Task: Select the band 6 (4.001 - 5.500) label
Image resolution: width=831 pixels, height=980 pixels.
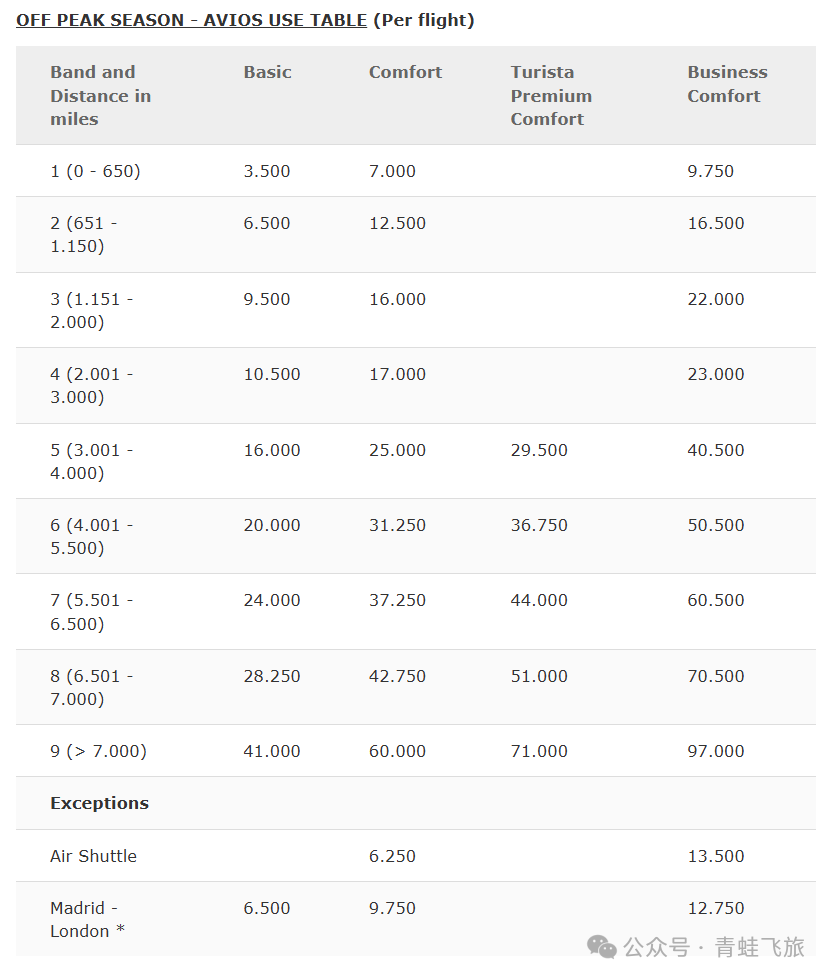Action: [x=91, y=536]
